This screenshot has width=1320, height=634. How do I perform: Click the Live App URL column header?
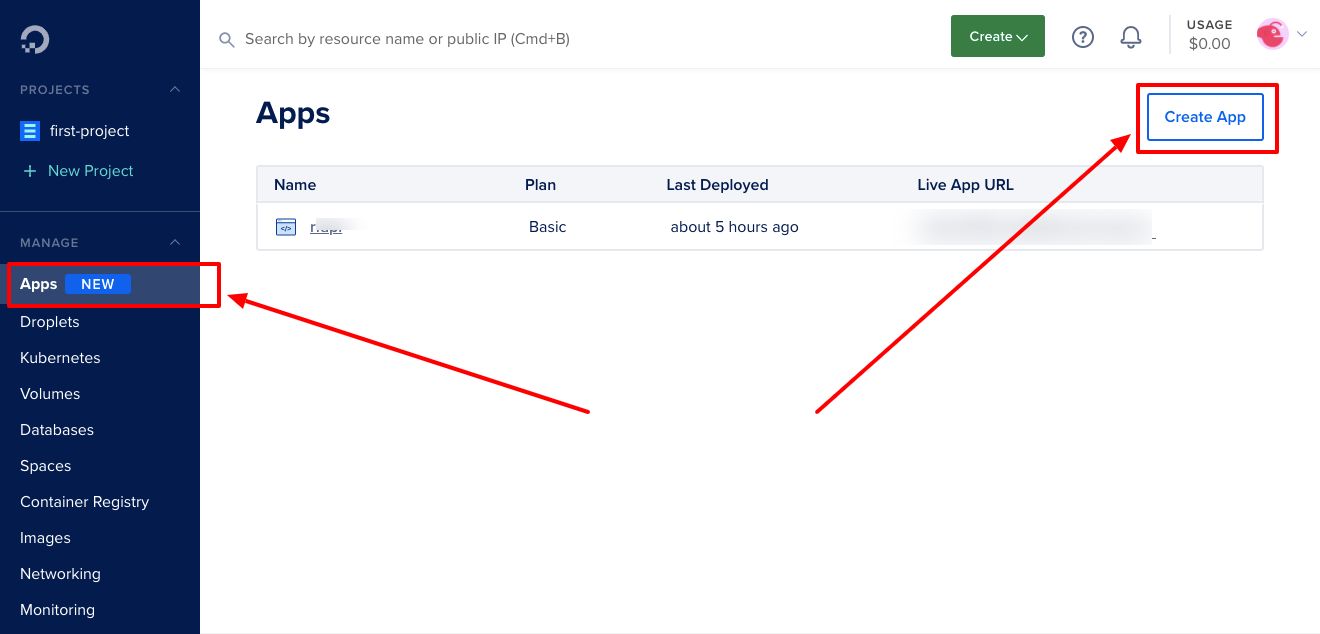coord(965,185)
